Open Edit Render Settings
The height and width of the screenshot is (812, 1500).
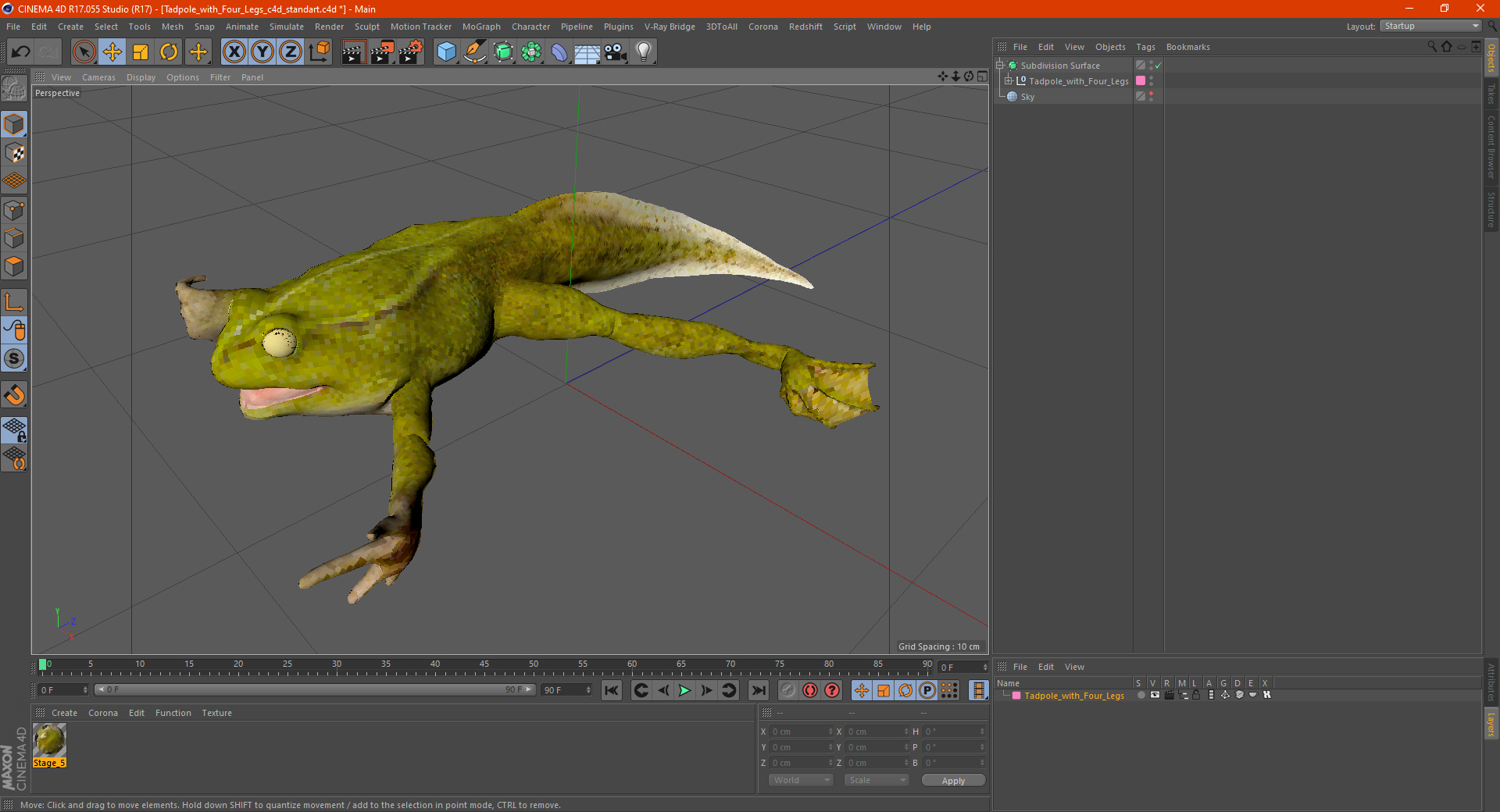pos(411,52)
